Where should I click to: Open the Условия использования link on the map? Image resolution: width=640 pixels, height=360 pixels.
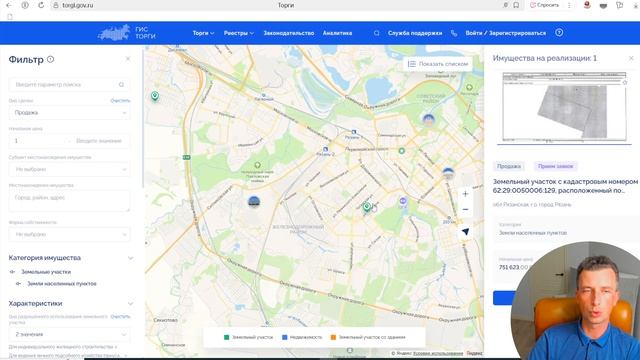(438, 353)
